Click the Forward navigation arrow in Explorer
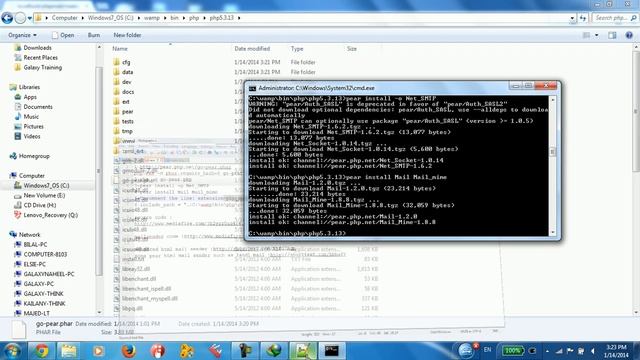640x360 pixels. pyautogui.click(x=20, y=18)
